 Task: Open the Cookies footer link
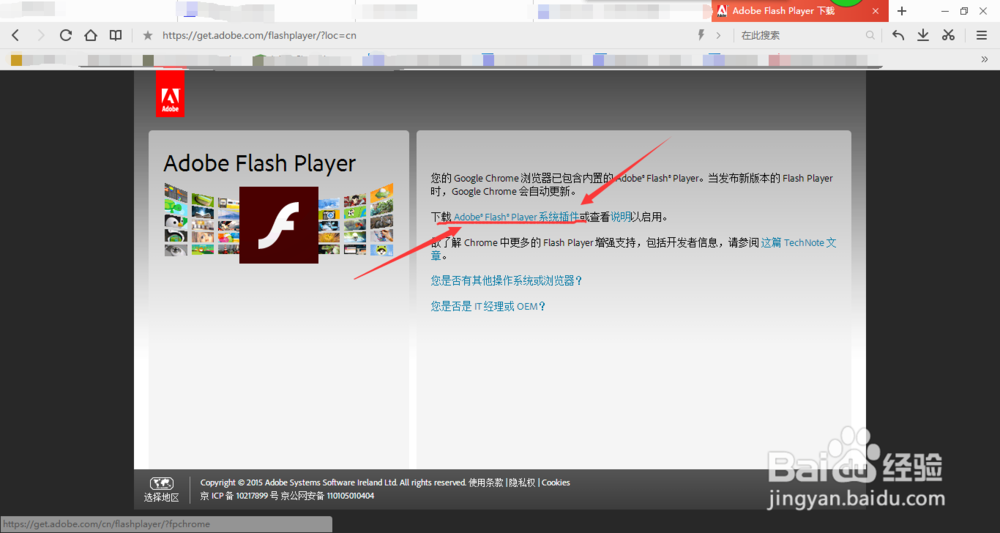coord(556,483)
